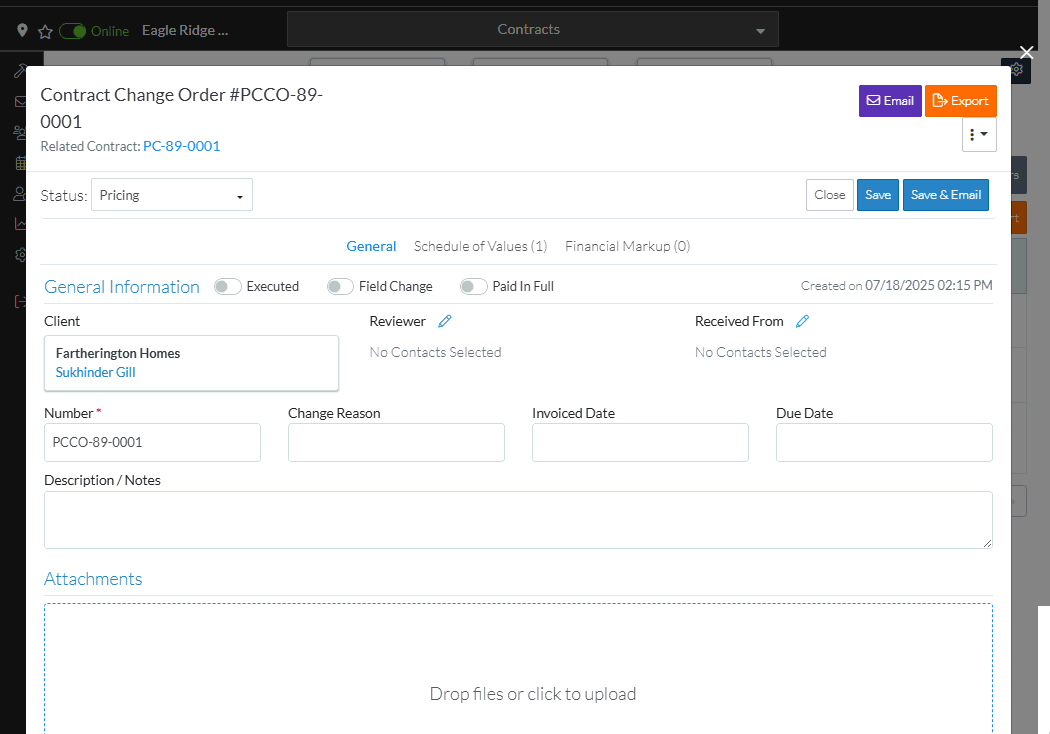
Task: Turn on the Paid In Full switch
Action: [x=473, y=287]
